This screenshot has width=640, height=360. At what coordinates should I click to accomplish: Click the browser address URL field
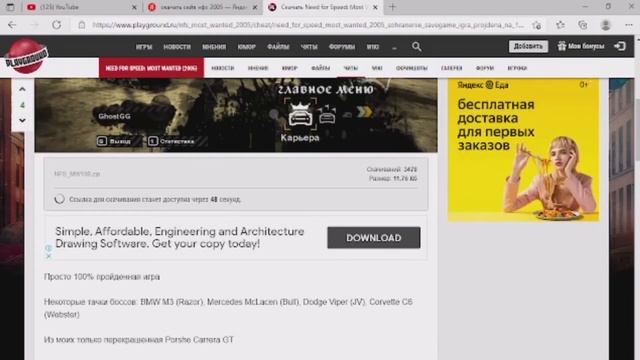[307, 25]
